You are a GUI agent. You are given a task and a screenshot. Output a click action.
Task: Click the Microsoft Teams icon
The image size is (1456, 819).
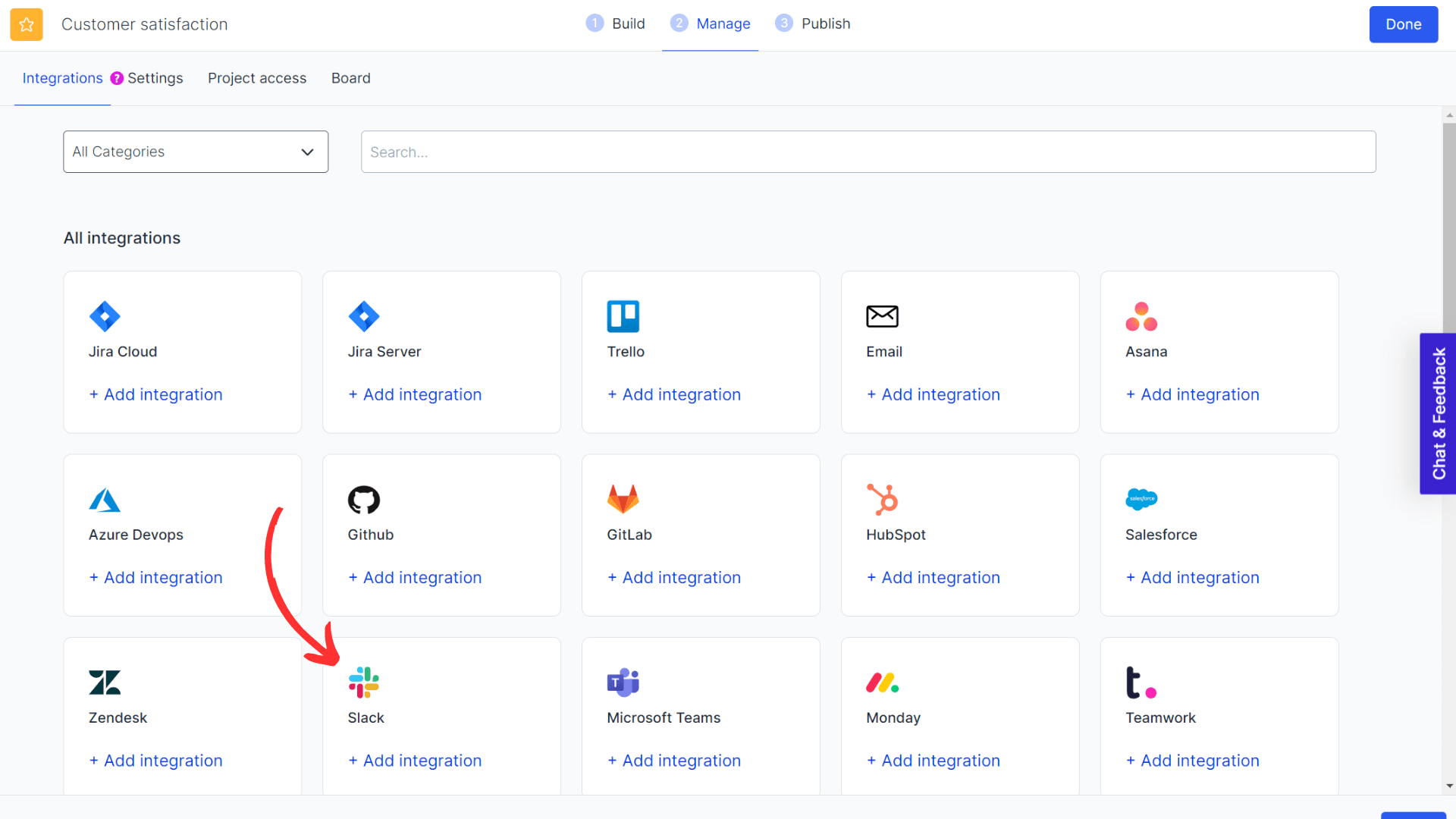pos(623,682)
